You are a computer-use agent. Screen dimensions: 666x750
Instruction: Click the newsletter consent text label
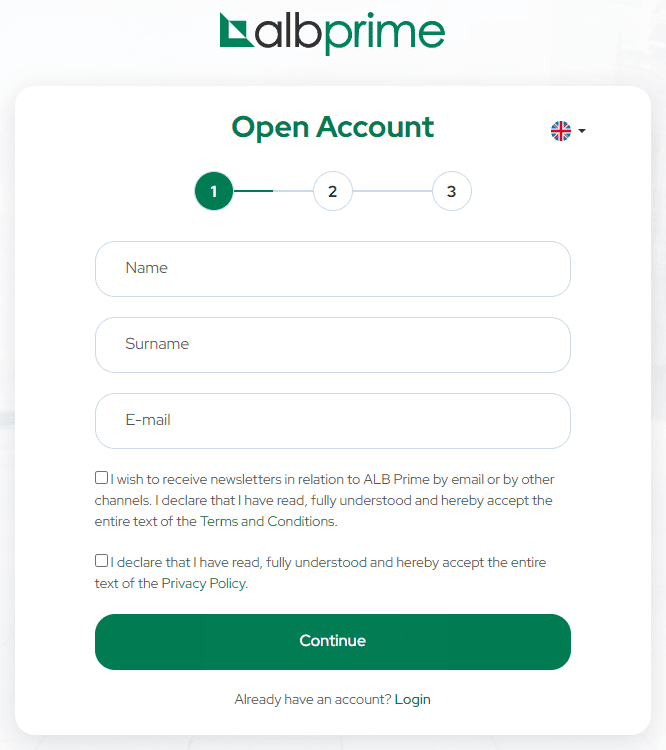point(324,500)
